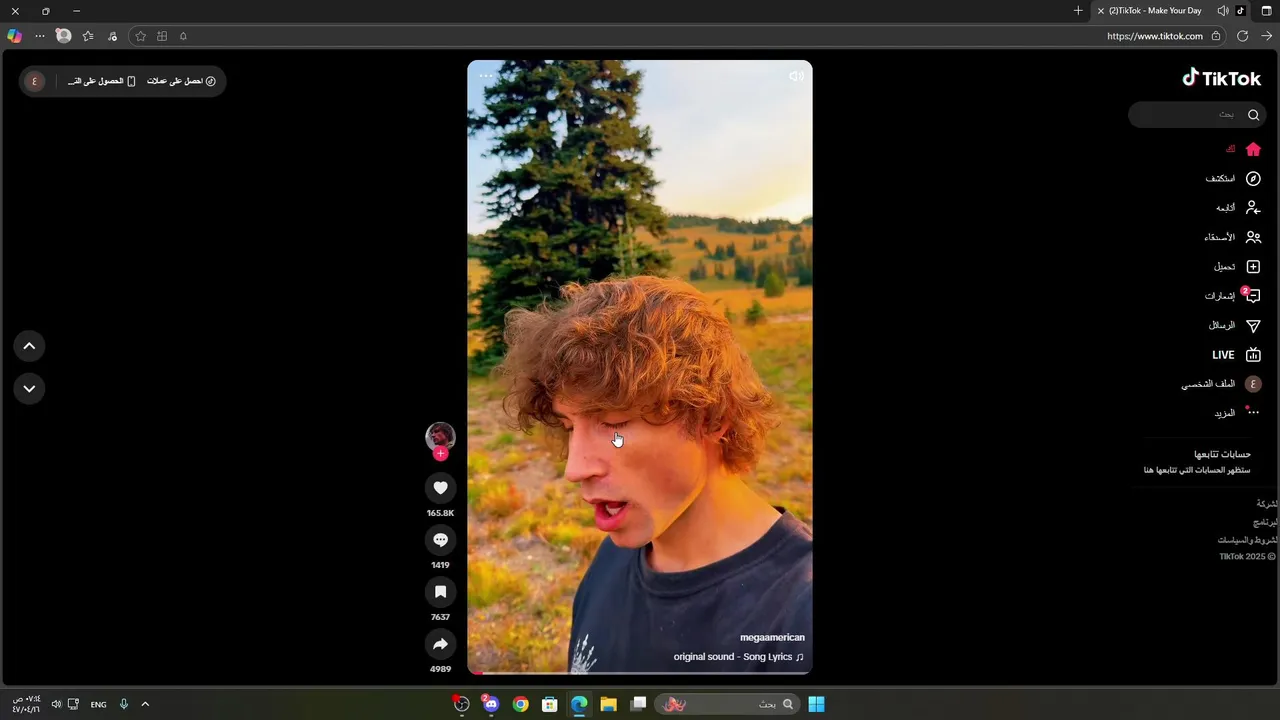1280x720 pixels.
Task: Open the LIVE section
Action: pos(1237,355)
